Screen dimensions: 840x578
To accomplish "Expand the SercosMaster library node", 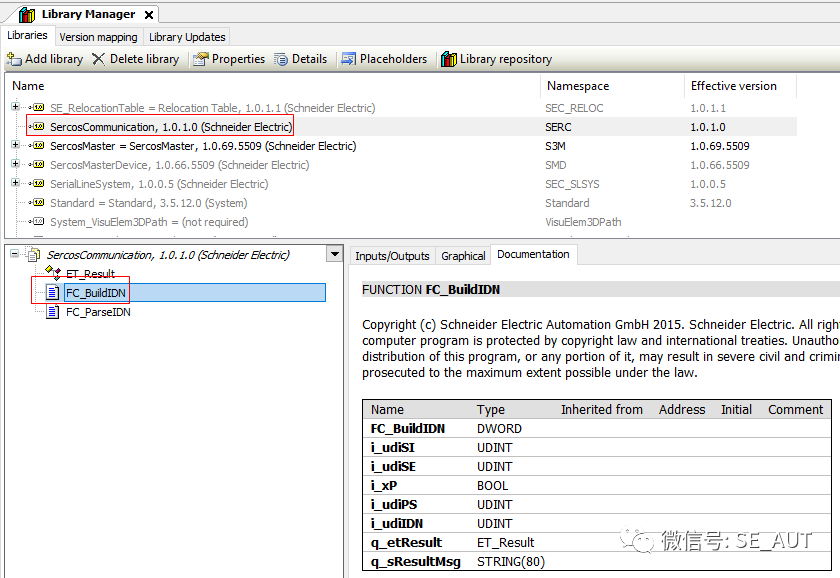I will [x=15, y=146].
